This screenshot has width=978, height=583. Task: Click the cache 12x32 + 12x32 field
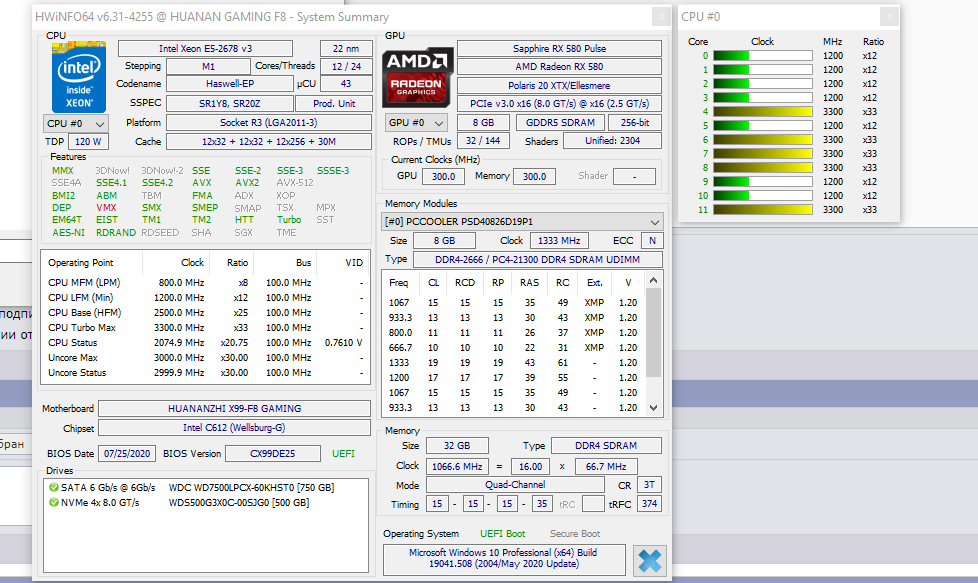point(269,142)
